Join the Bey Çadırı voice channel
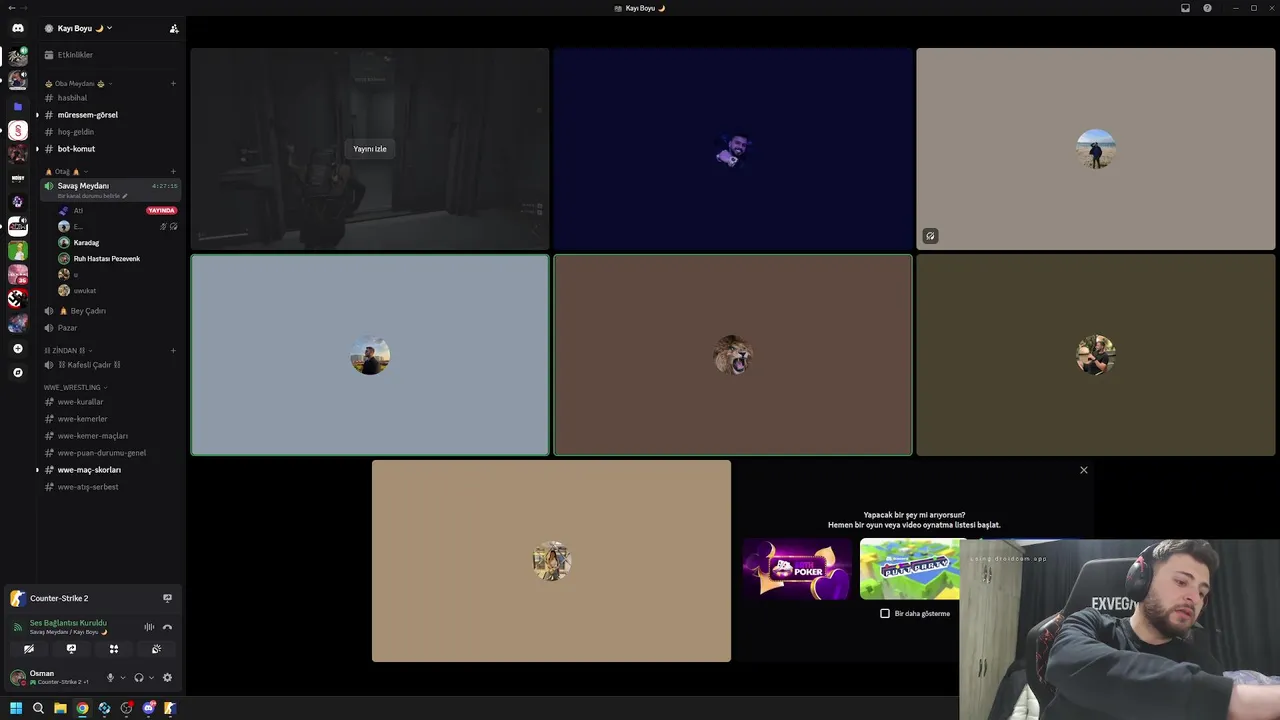 click(88, 311)
